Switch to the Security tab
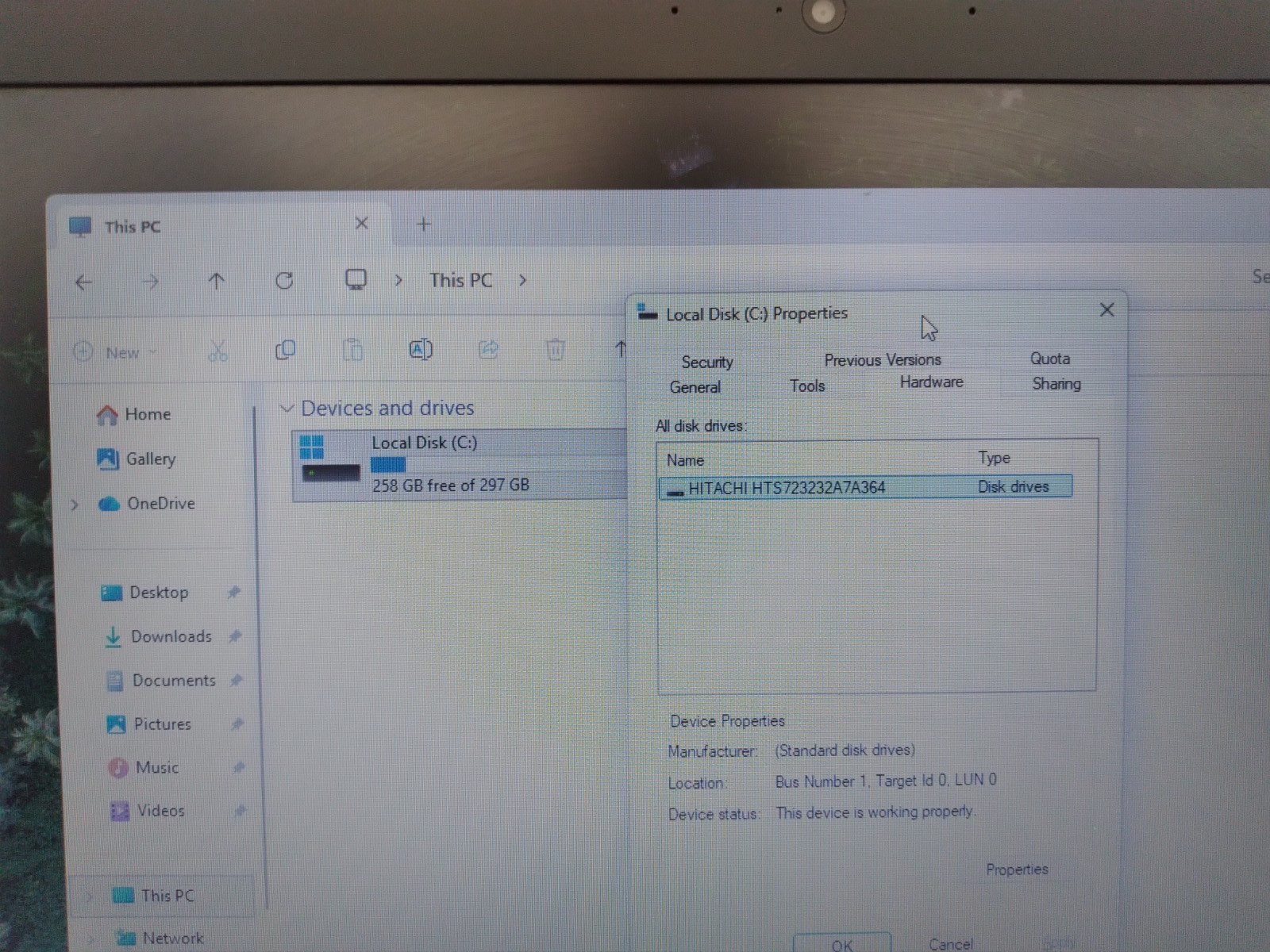The width and height of the screenshot is (1270, 952). [707, 363]
